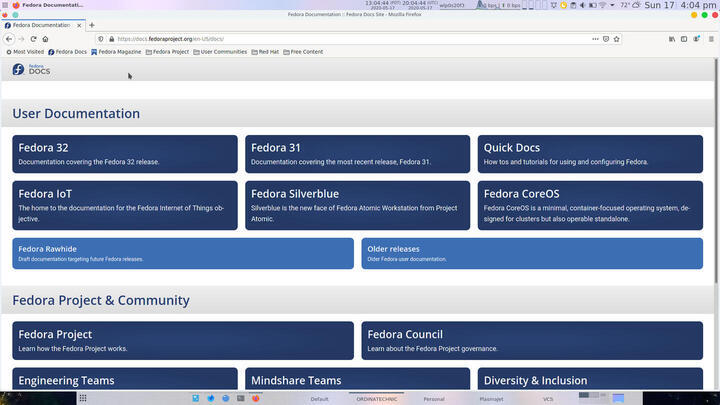Open the page actions three-dot menu
Viewport: 720px width, 405px height.
tap(595, 39)
